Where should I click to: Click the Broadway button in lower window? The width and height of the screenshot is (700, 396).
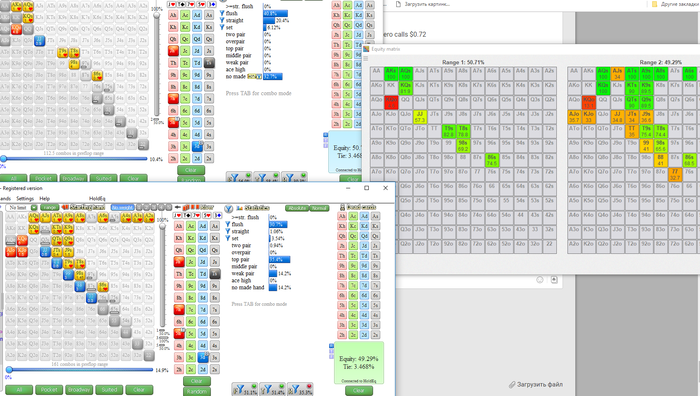click(79, 390)
